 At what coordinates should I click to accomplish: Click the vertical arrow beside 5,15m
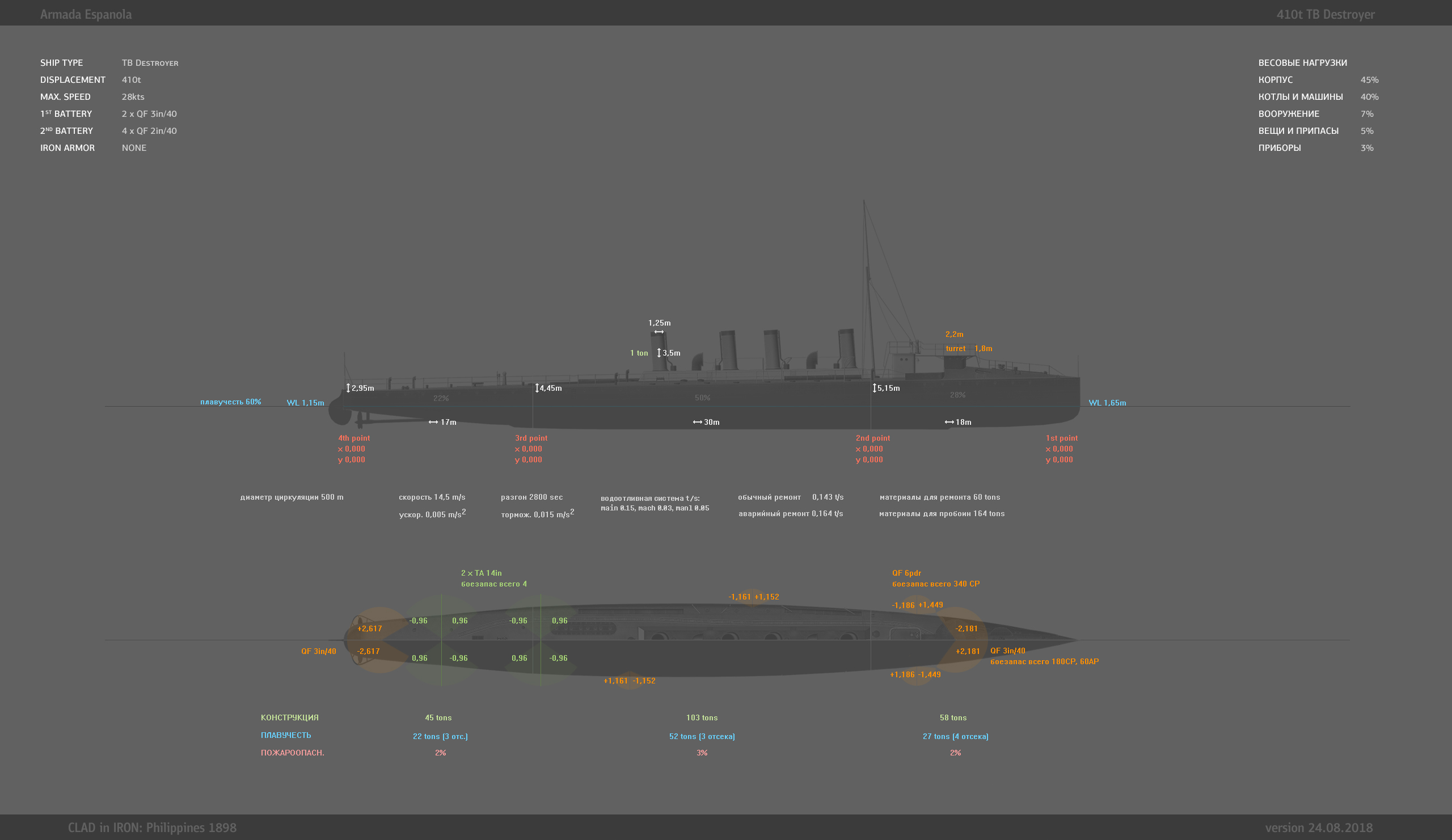point(874,388)
